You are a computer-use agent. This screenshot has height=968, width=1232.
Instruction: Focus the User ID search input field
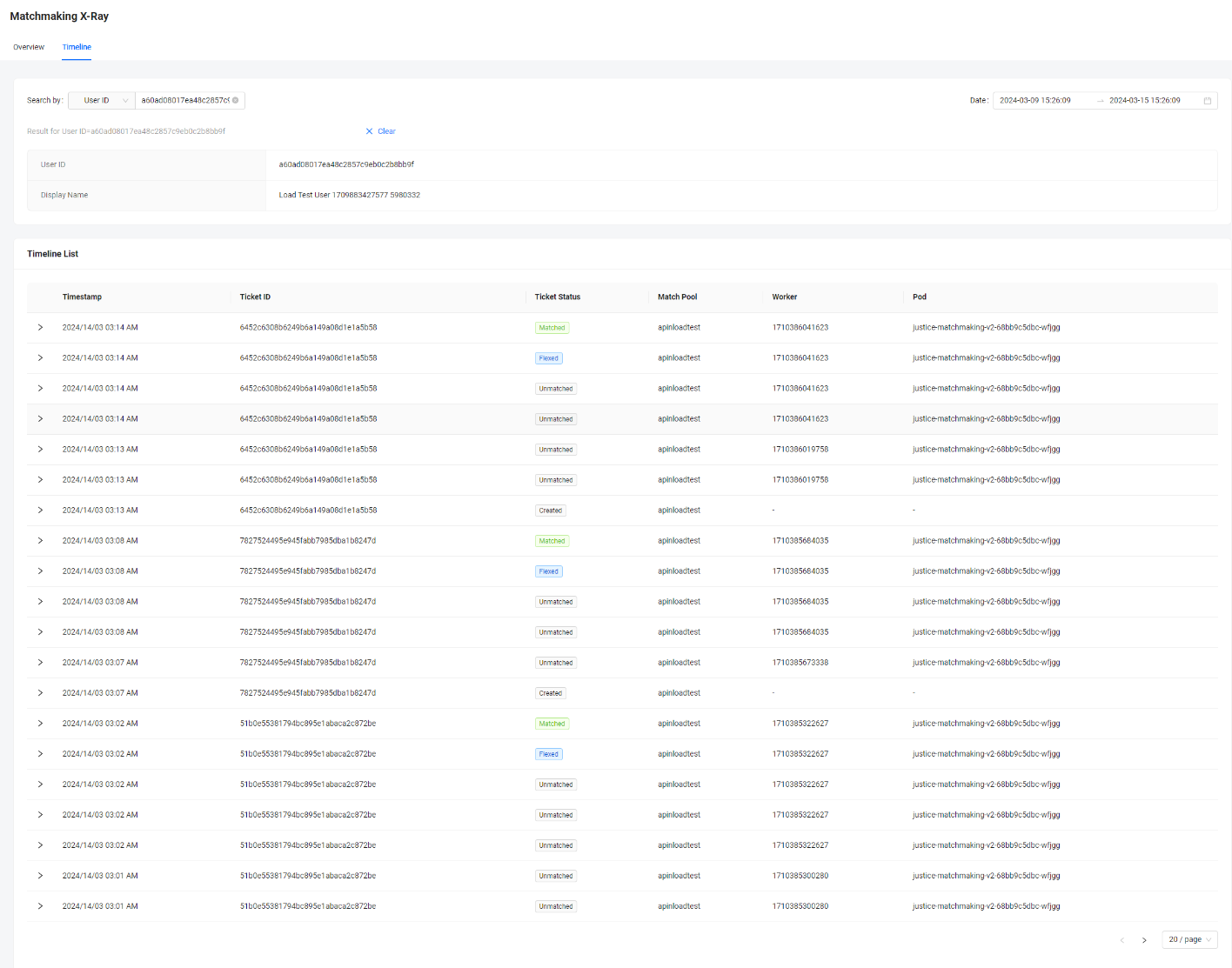pyautogui.click(x=185, y=100)
